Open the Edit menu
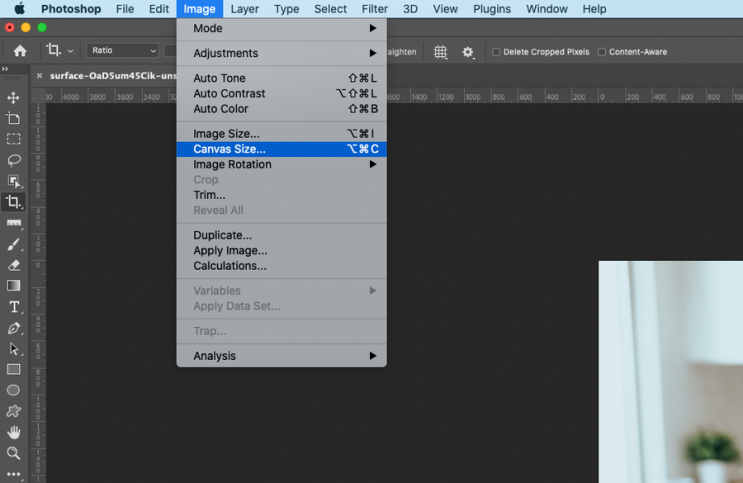This screenshot has width=743, height=483. point(159,9)
